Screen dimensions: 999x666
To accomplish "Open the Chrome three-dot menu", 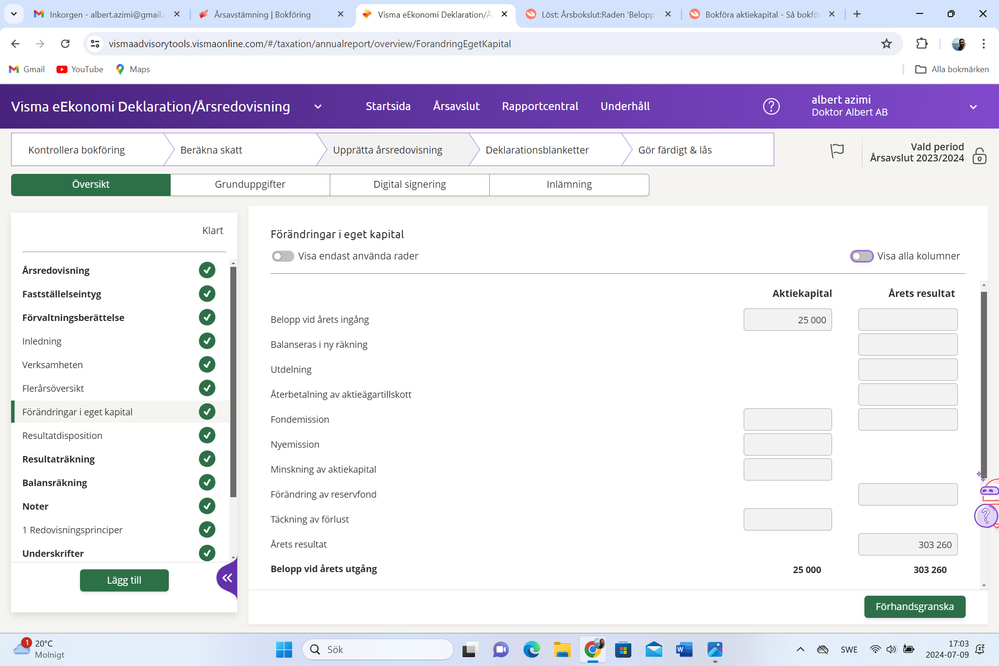I will coord(983,44).
